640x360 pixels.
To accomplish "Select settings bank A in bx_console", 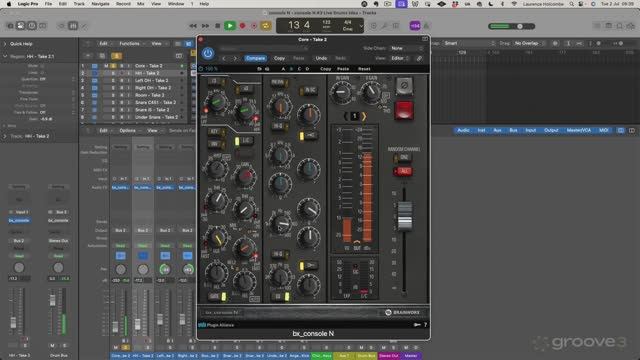I will point(283,69).
